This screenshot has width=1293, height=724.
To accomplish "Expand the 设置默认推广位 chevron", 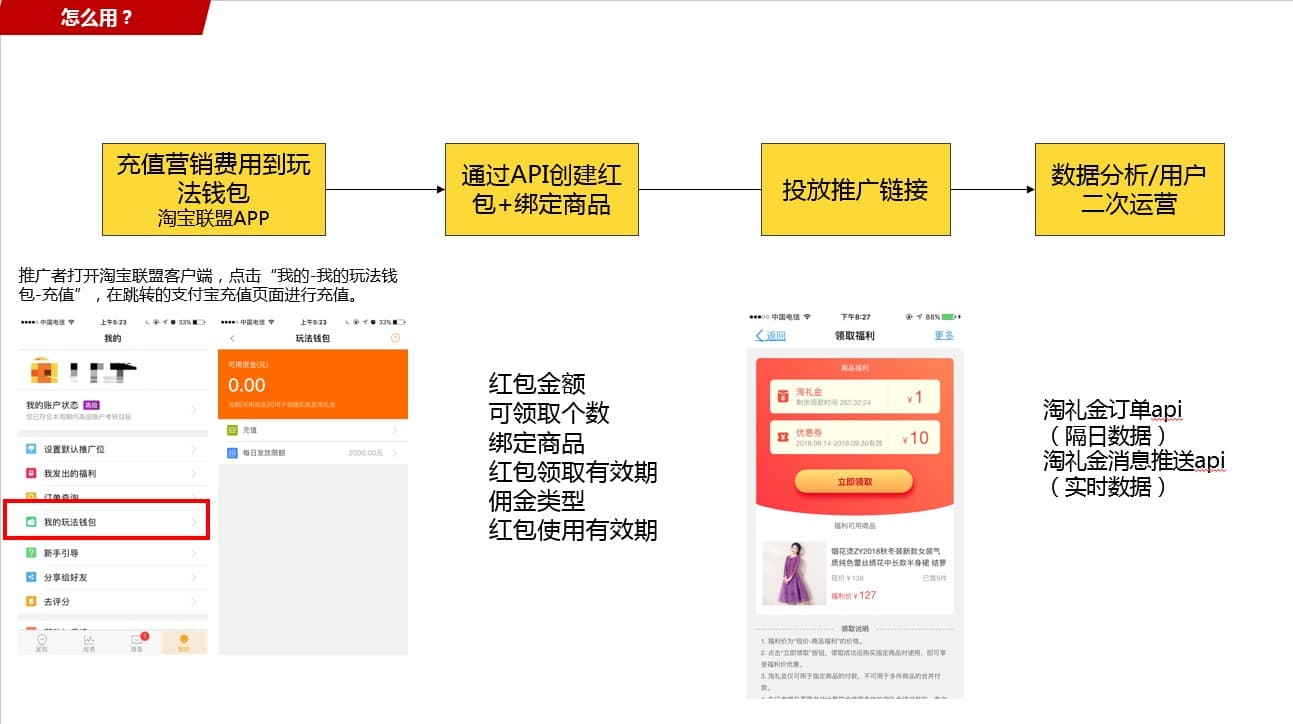I will 193,449.
